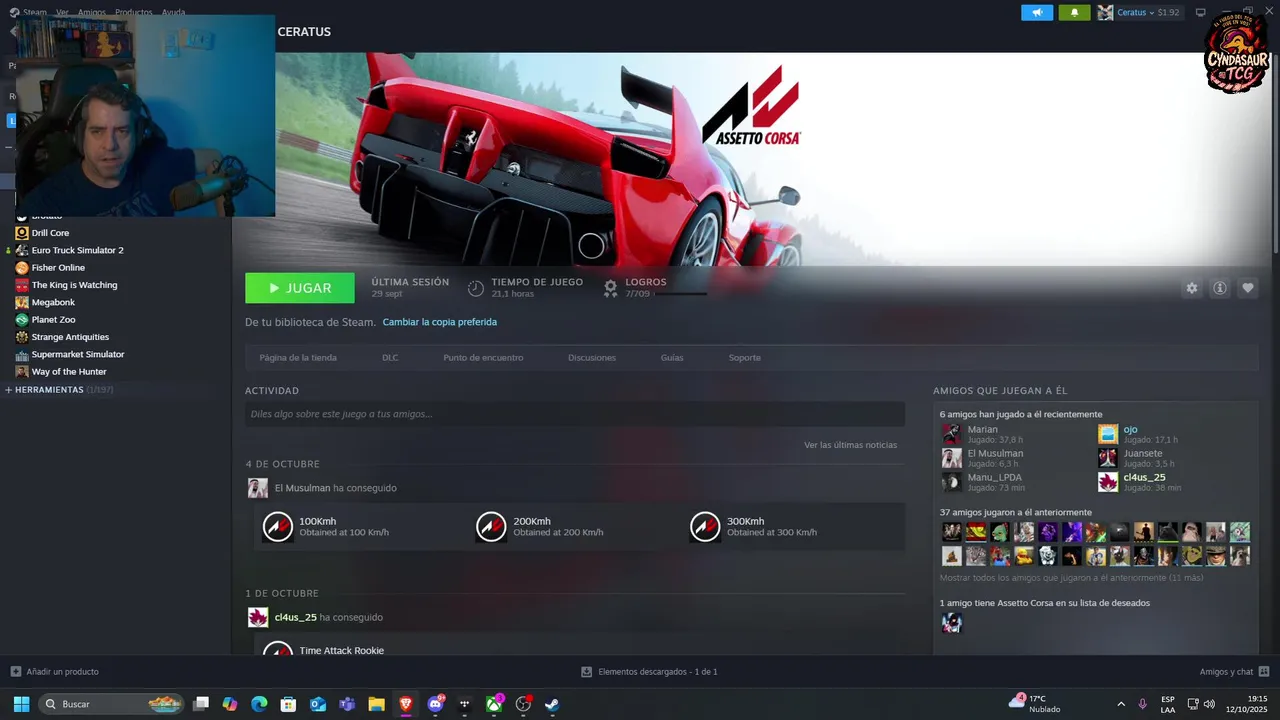Open the Soporte tab
This screenshot has height=720, width=1280.
point(744,357)
